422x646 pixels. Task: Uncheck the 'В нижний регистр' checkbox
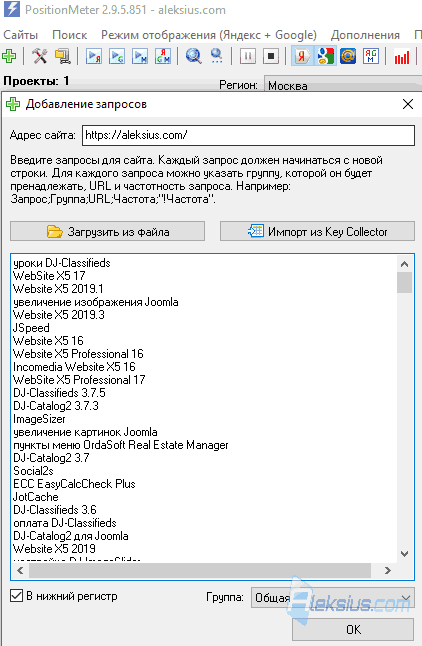coord(16,596)
